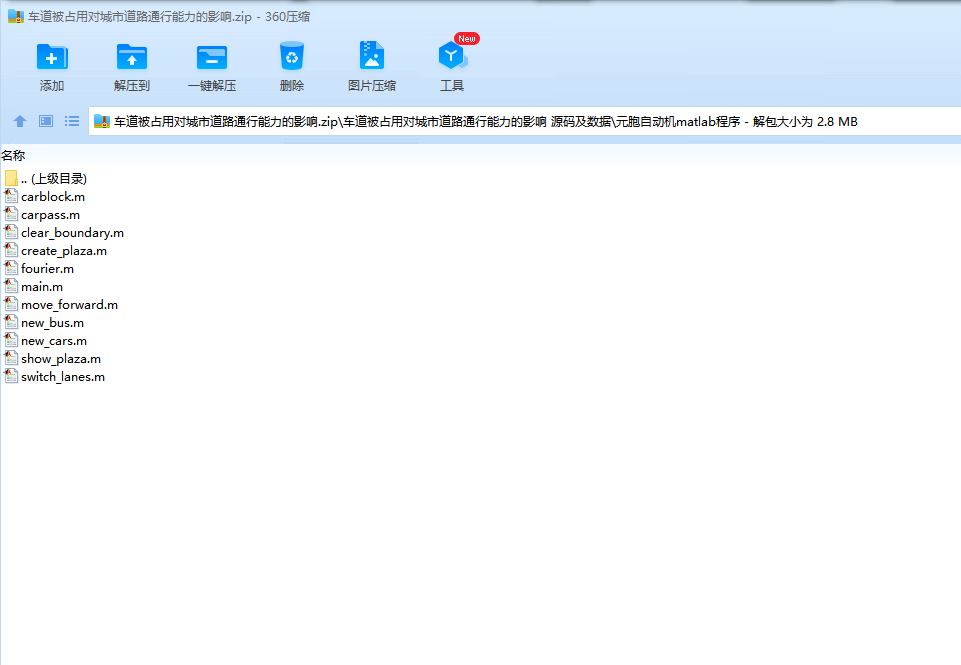
Task: Click the archive path address field
Action: pyautogui.click(x=525, y=121)
